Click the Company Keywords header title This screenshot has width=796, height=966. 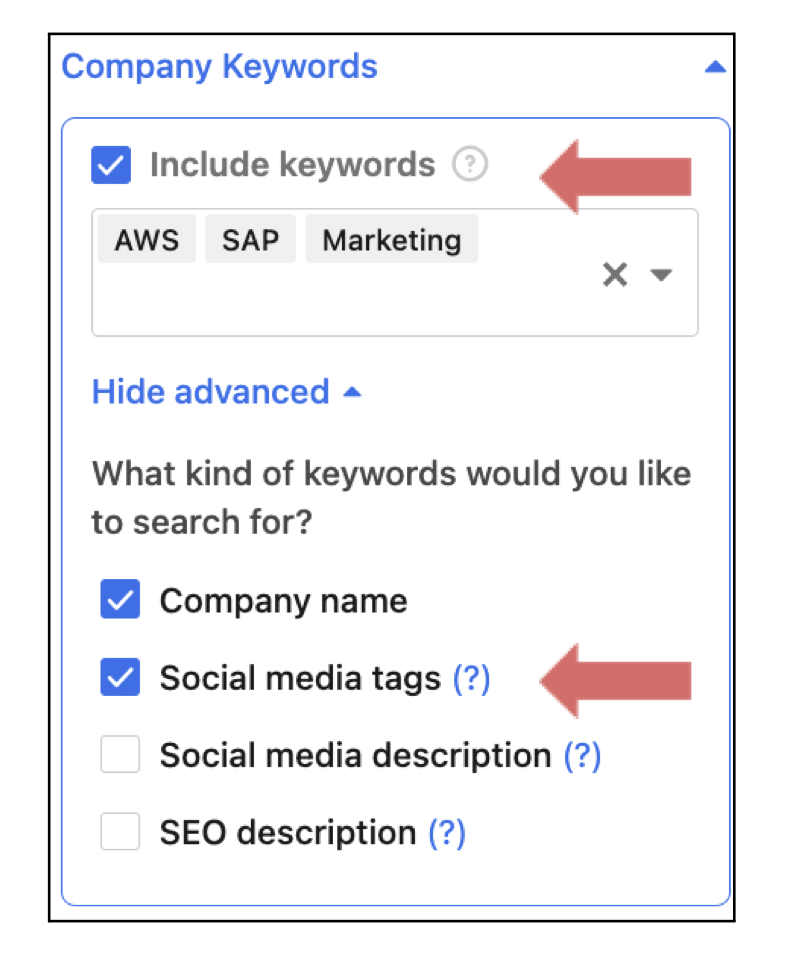point(220,67)
